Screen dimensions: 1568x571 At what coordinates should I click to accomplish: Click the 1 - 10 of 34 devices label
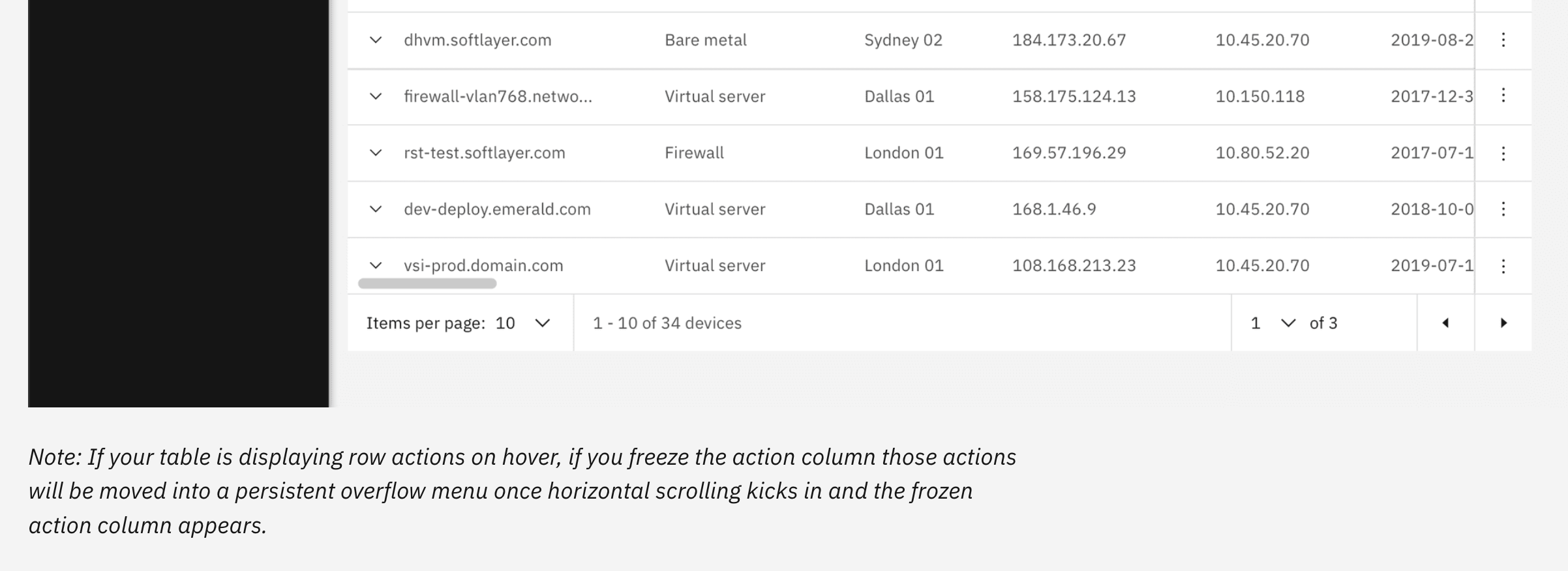click(666, 323)
